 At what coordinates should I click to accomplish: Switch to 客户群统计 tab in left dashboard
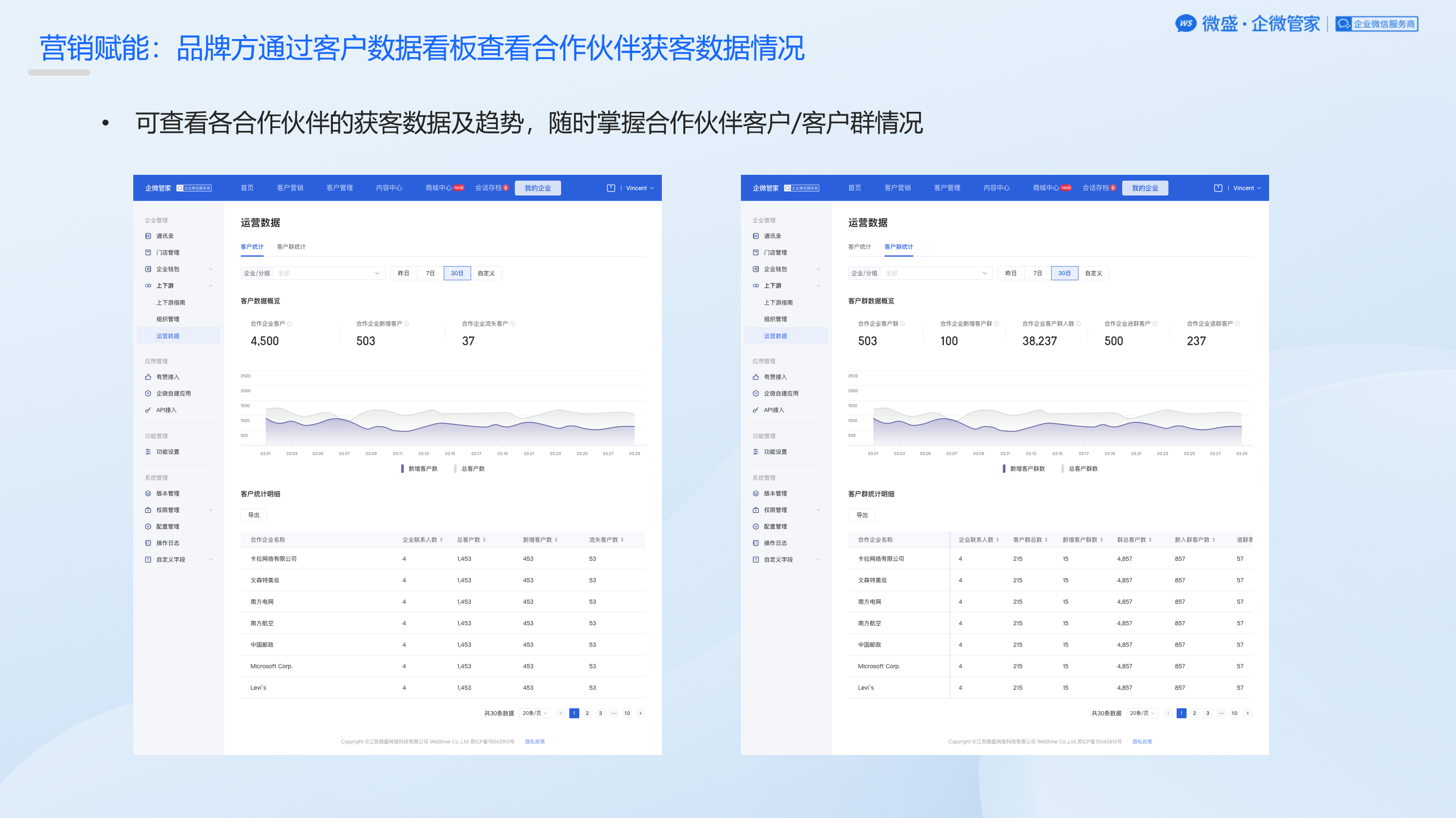291,247
